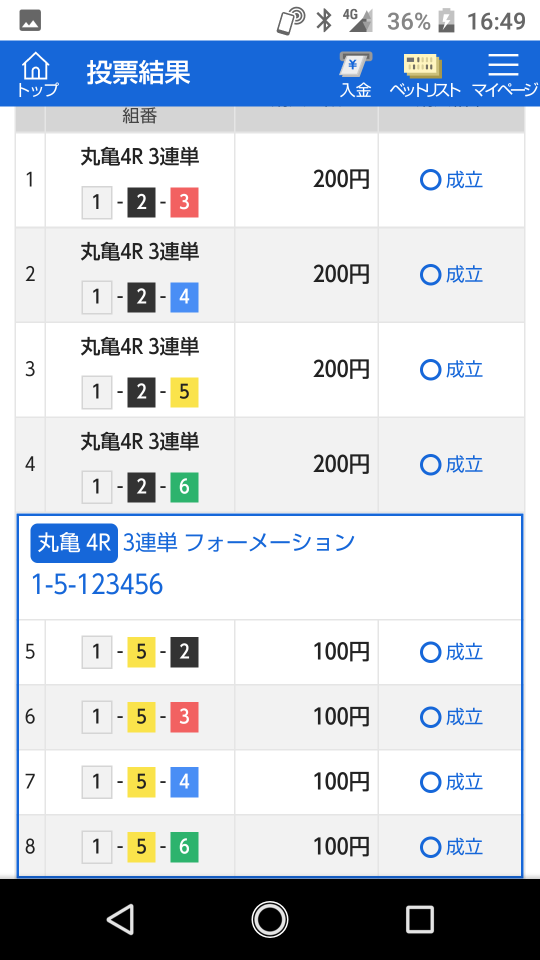Tap the Top home icon

(x=37, y=74)
